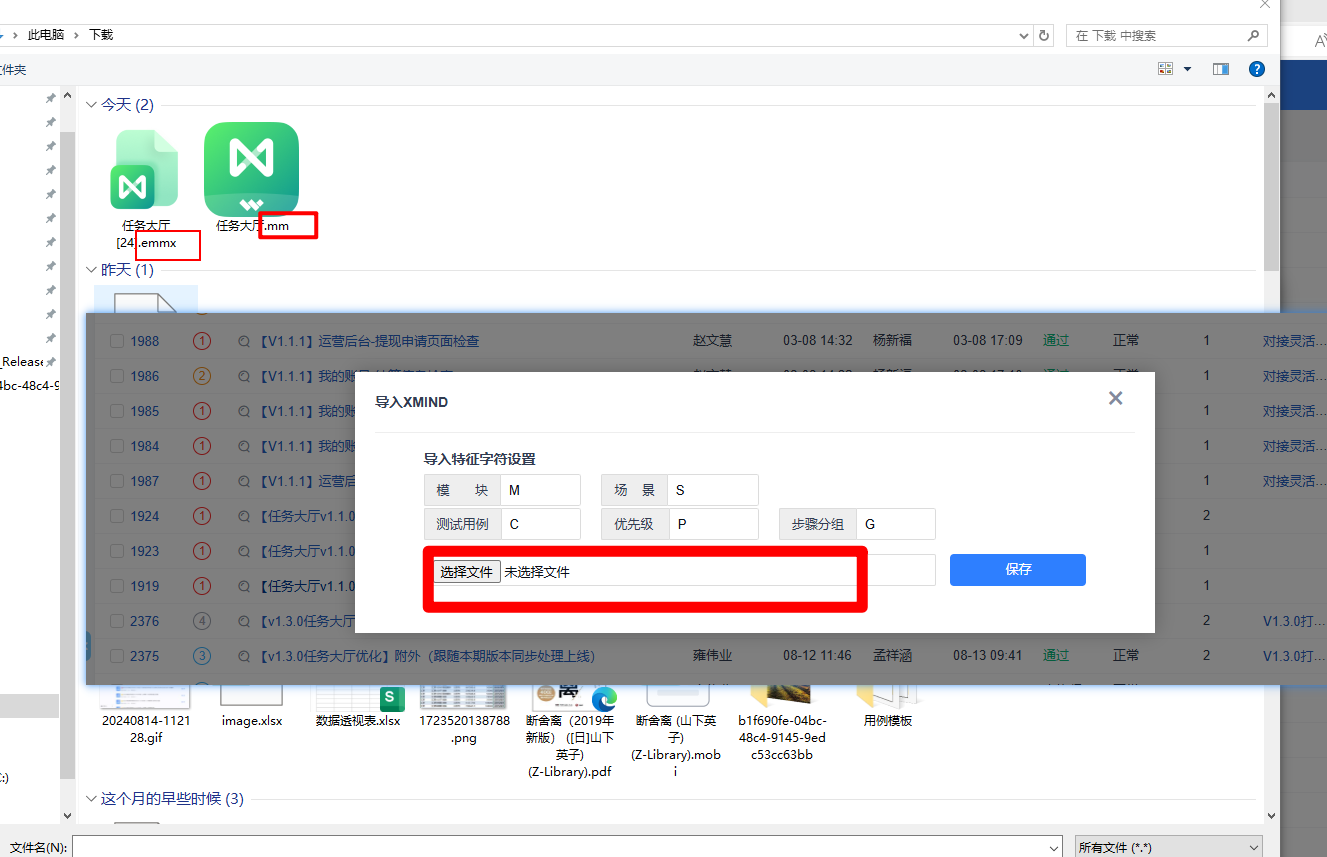Open the blue help icon
Image resolution: width=1327 pixels, height=857 pixels.
(x=1257, y=69)
